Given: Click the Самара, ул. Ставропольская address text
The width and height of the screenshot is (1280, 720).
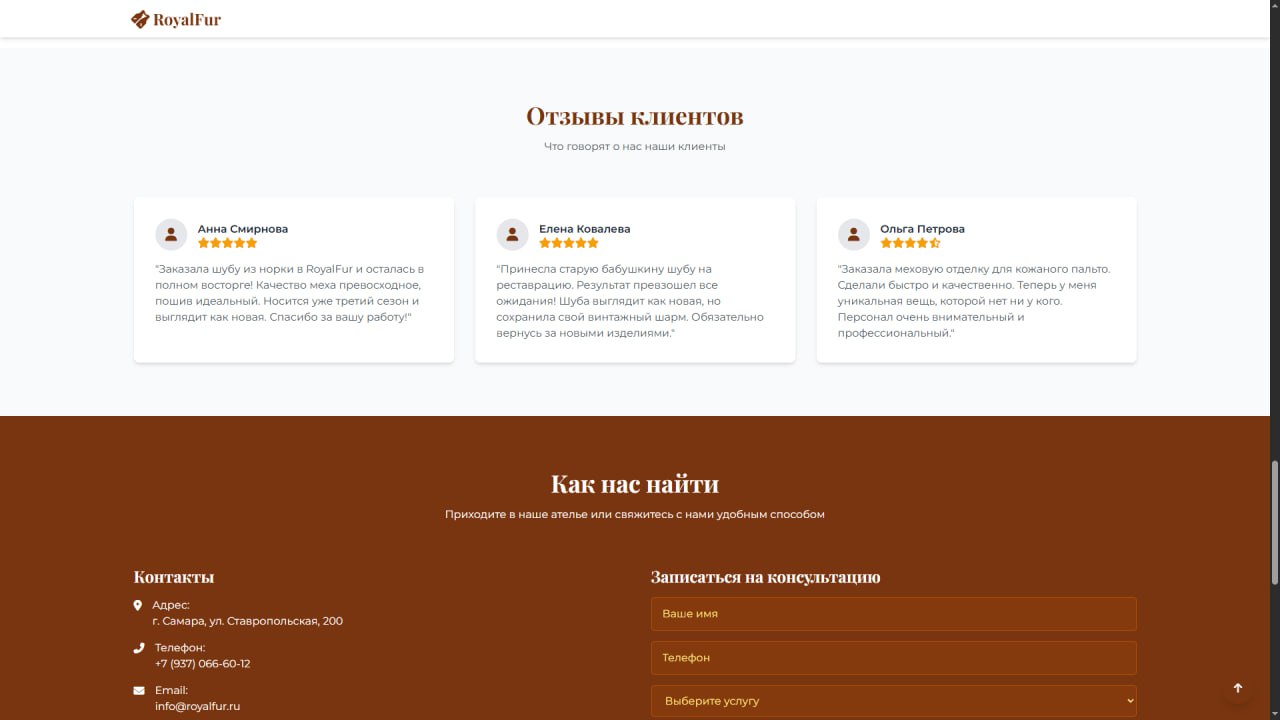Looking at the screenshot, I should (247, 621).
